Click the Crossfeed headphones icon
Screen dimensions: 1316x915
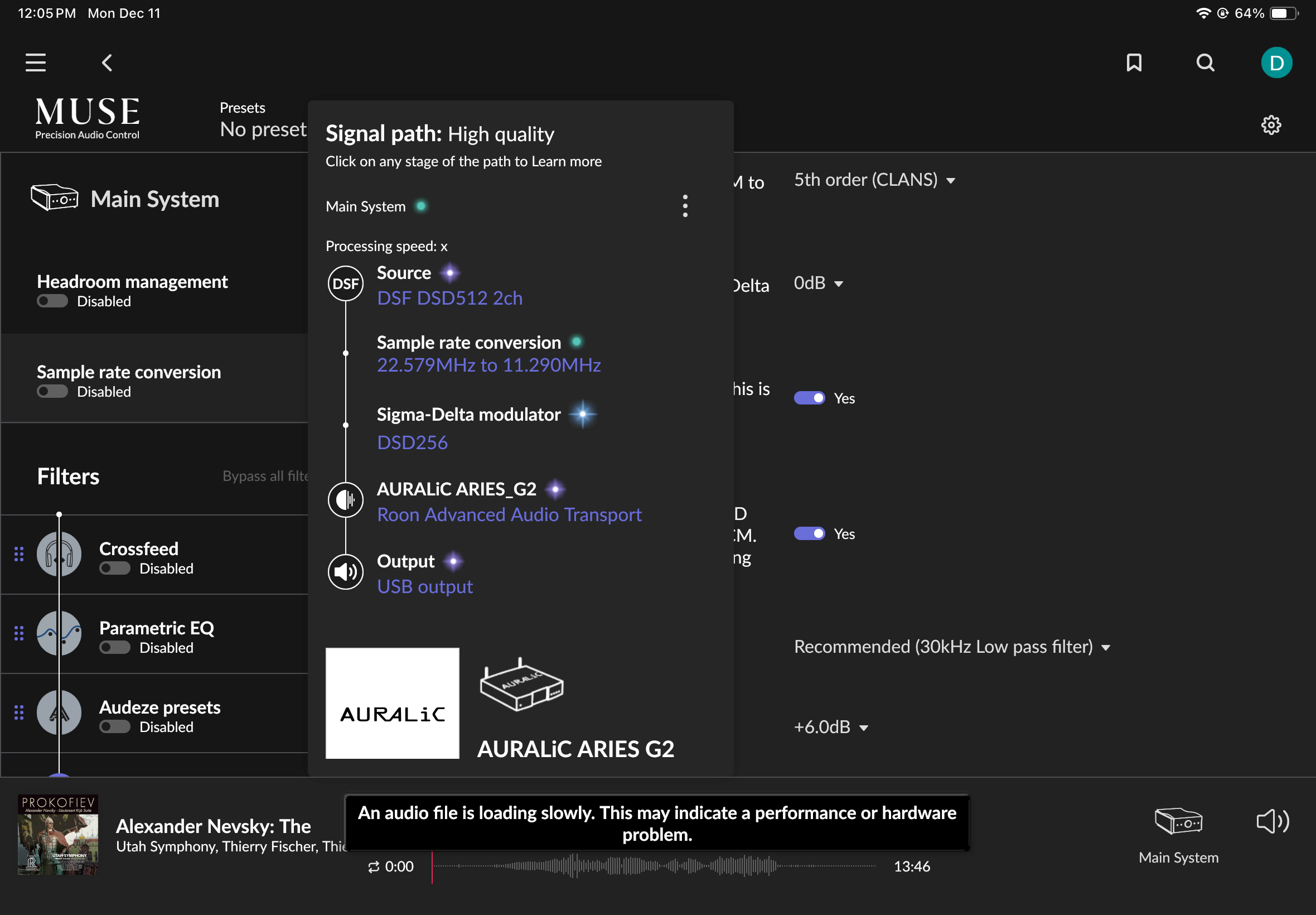(x=59, y=555)
